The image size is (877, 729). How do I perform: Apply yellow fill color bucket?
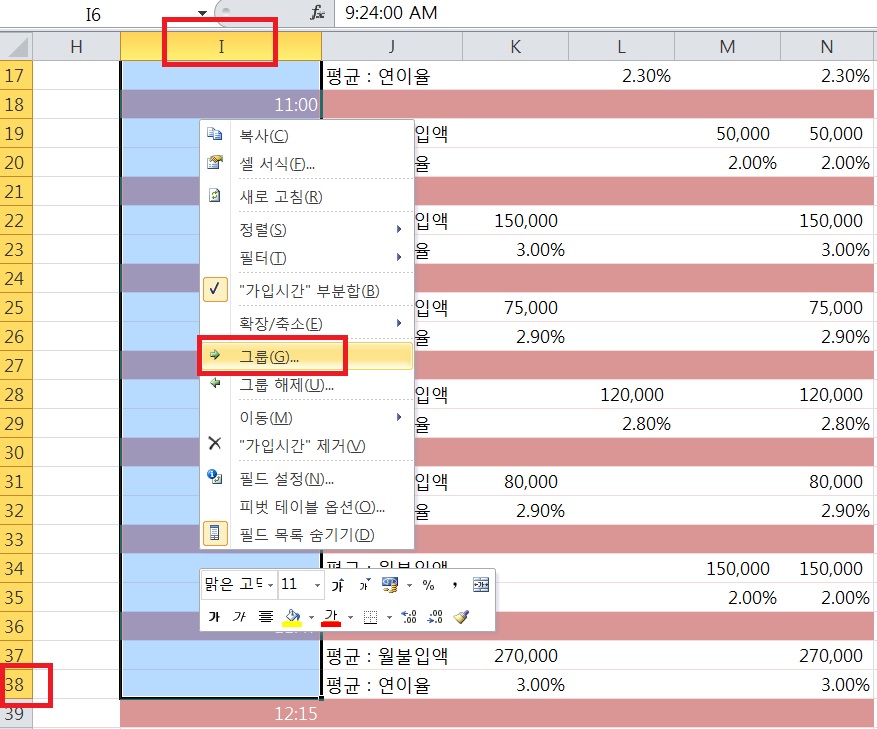tap(291, 617)
